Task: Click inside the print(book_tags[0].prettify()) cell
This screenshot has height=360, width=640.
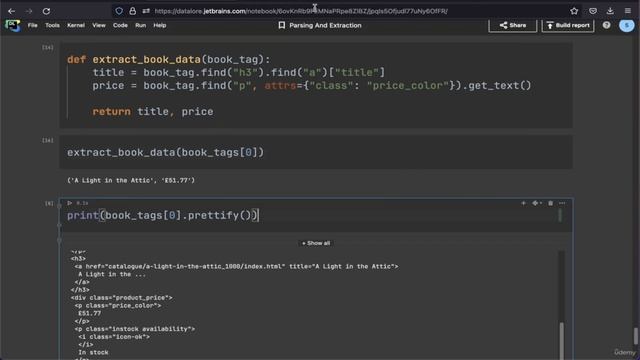Action: pyautogui.click(x=316, y=216)
